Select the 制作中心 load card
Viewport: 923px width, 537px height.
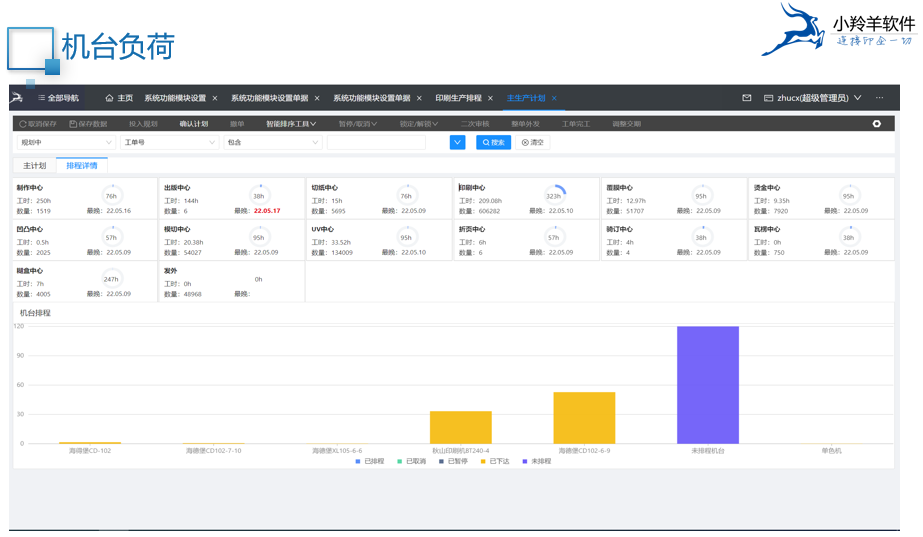(x=85, y=198)
